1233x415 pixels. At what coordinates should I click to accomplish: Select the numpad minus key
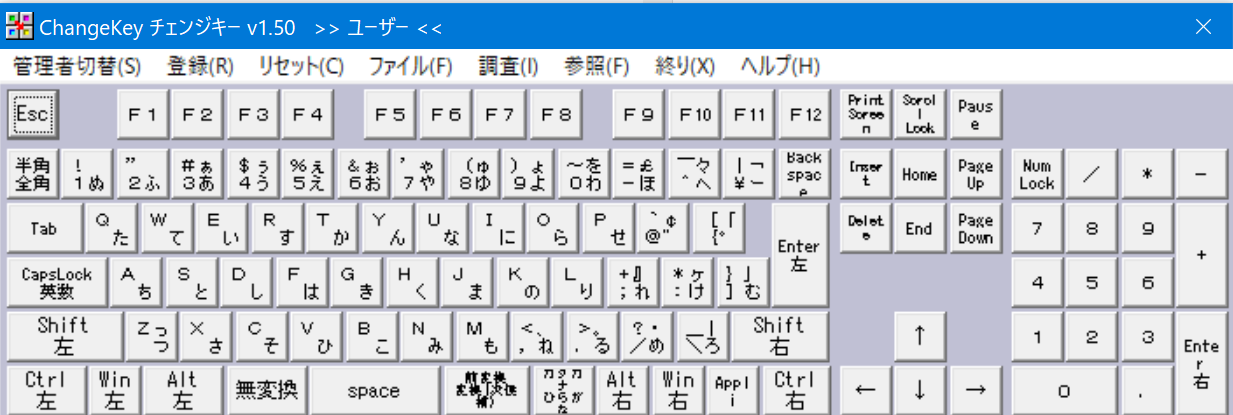[1202, 174]
